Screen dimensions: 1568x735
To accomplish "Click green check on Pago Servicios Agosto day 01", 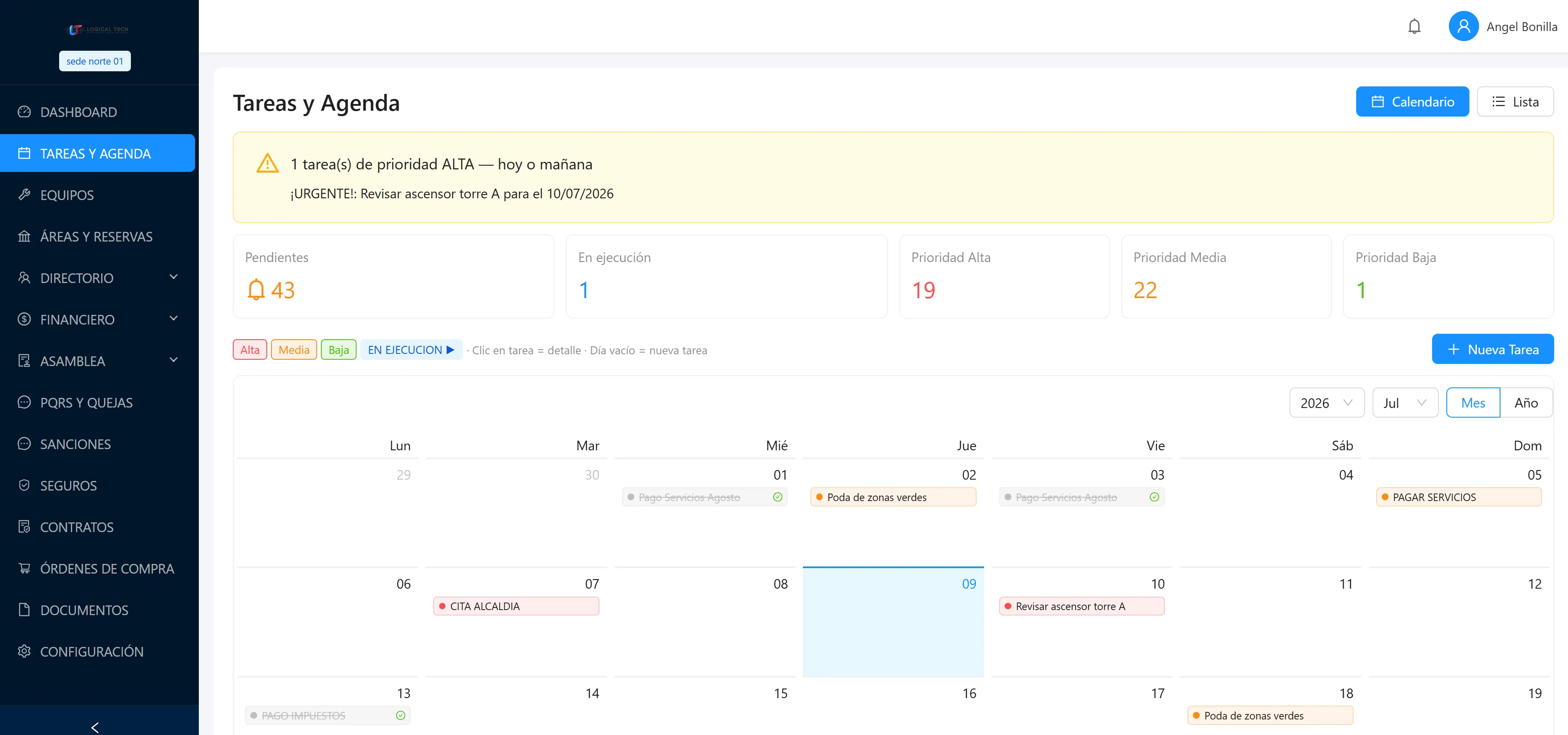I will click(777, 497).
